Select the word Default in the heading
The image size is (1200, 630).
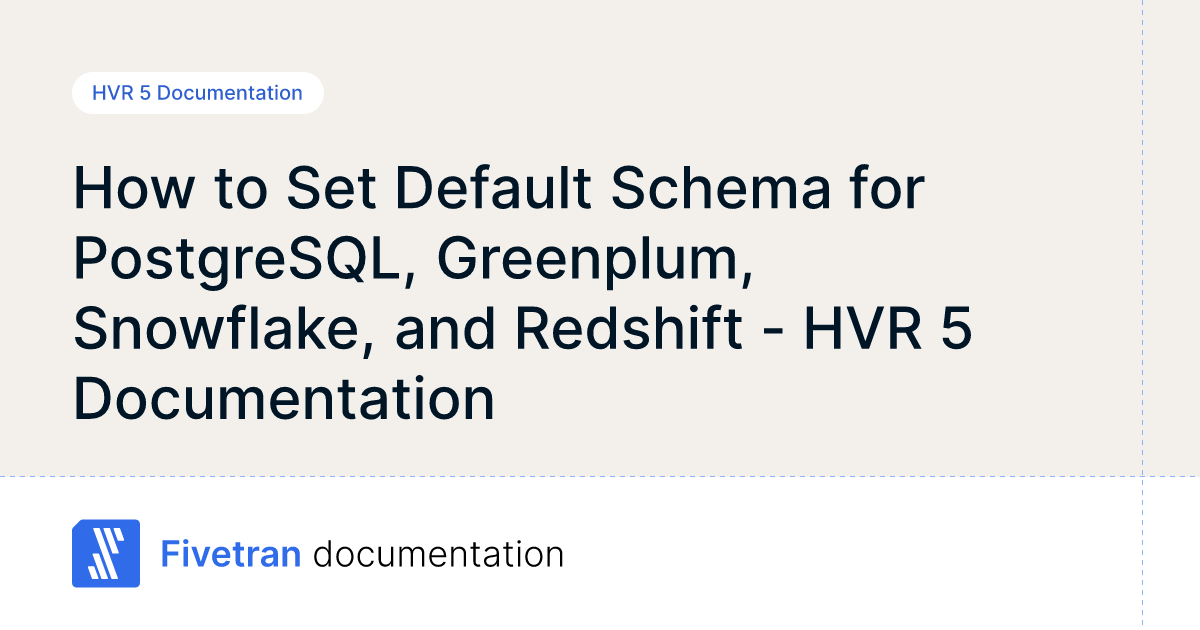click(482, 190)
